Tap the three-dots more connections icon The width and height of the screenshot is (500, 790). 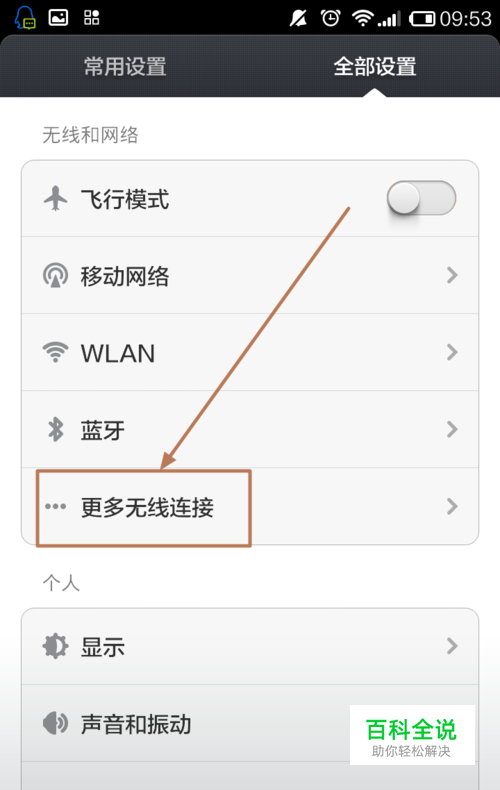tap(55, 506)
